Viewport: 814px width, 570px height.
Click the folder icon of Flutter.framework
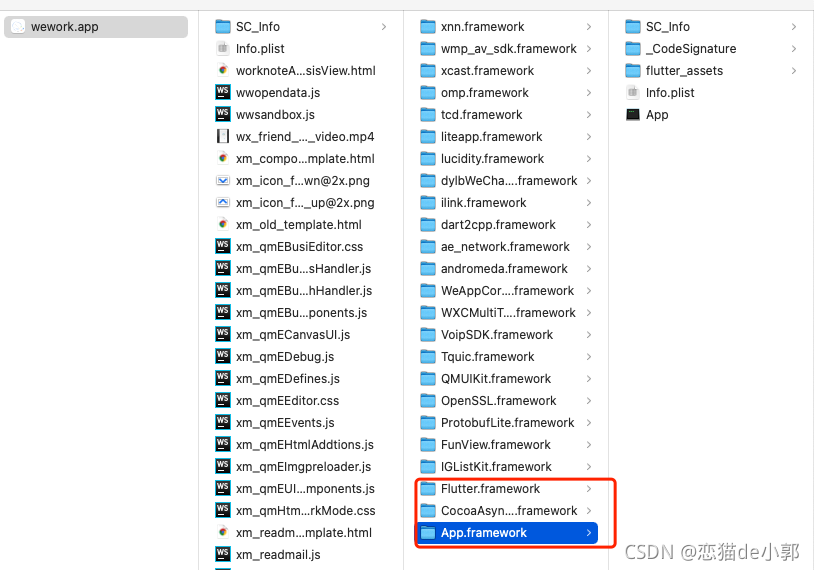point(428,488)
